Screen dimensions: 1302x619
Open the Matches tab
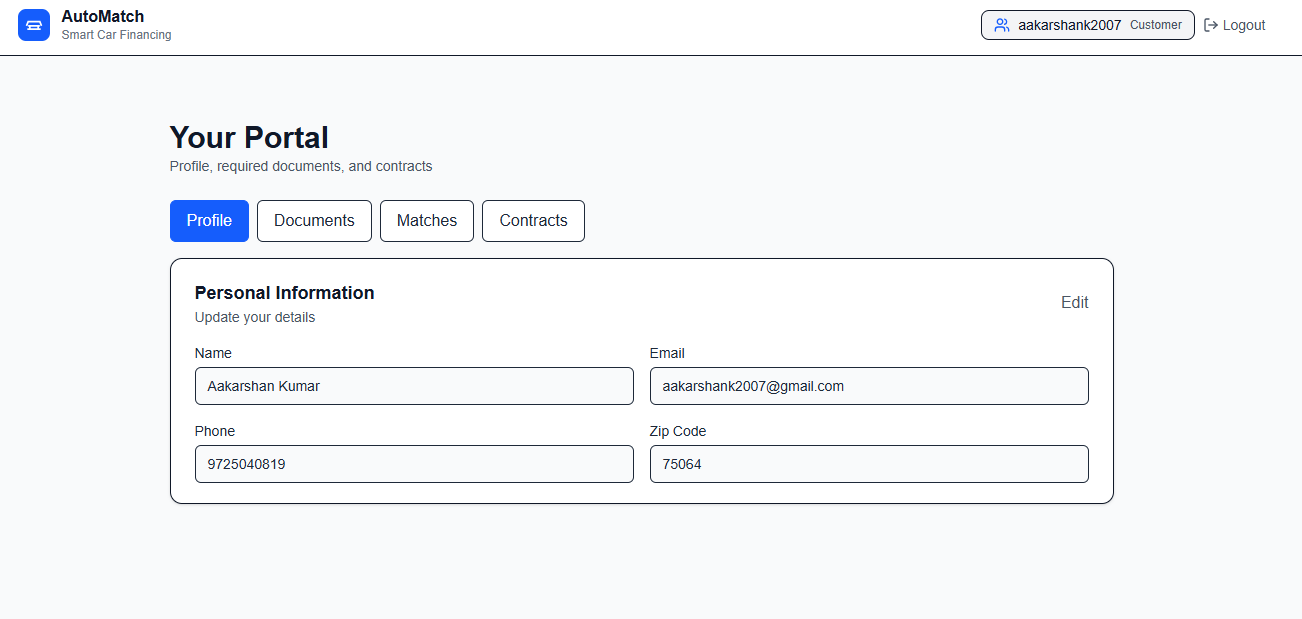(427, 221)
